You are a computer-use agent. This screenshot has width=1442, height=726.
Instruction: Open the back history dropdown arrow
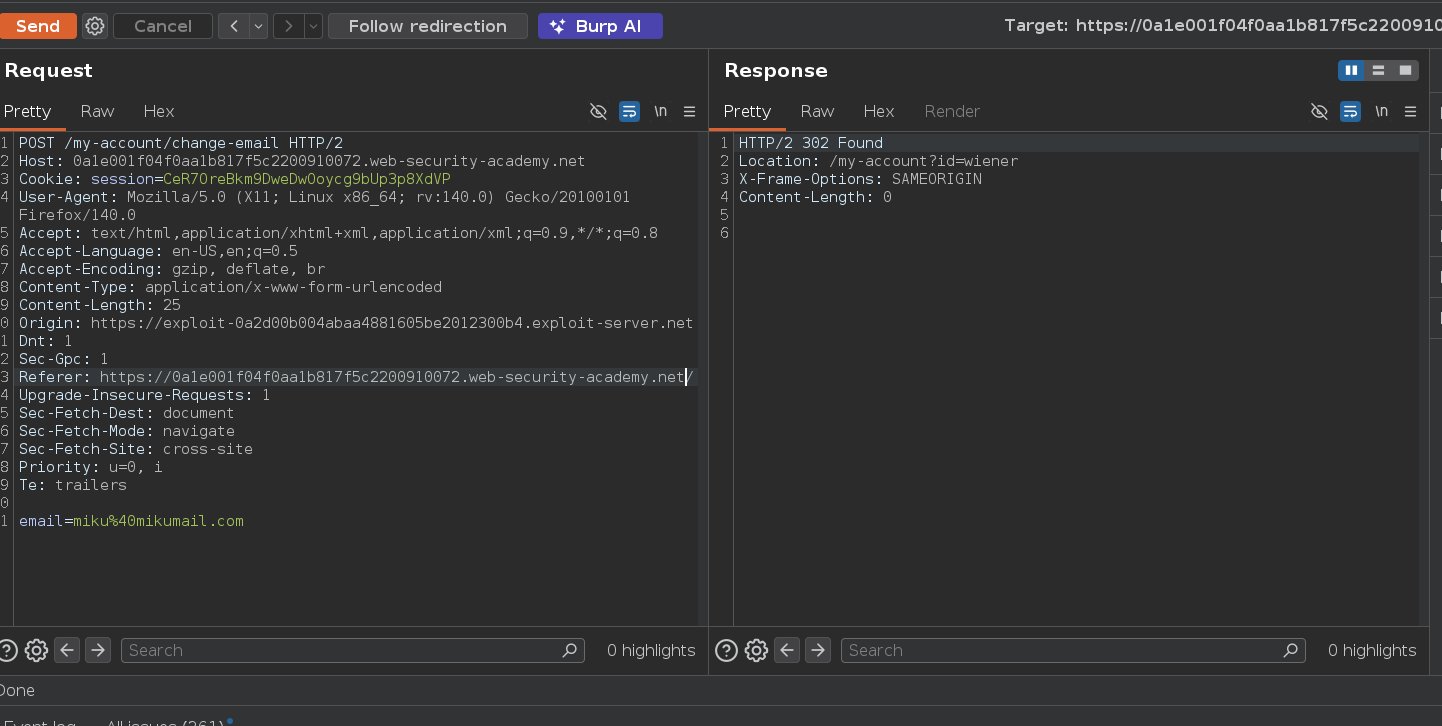[x=258, y=26]
